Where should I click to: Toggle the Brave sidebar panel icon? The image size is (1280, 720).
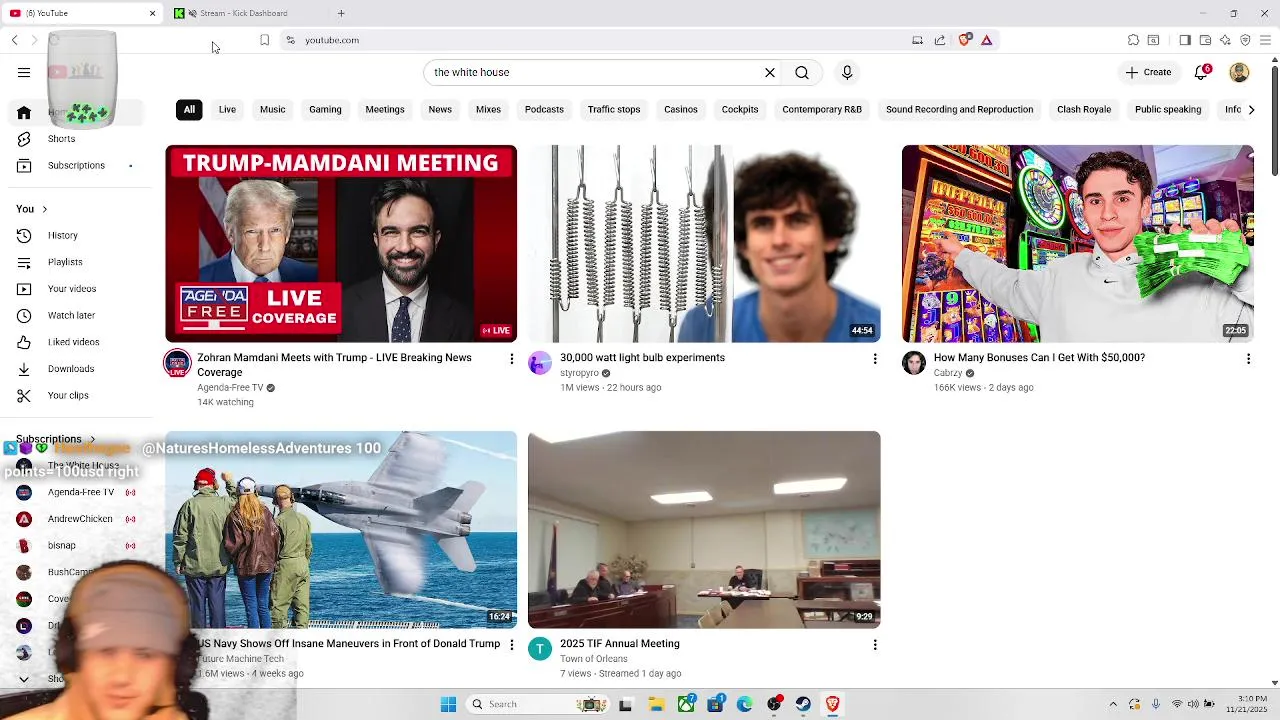(1185, 40)
